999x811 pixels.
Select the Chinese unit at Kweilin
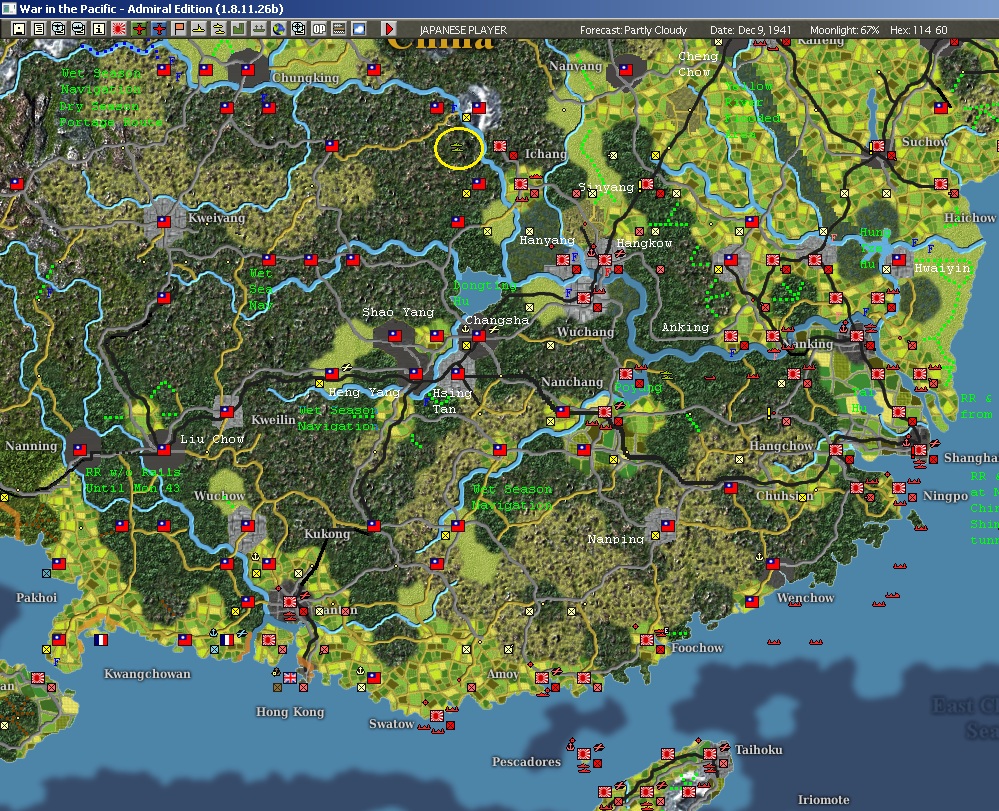point(227,412)
